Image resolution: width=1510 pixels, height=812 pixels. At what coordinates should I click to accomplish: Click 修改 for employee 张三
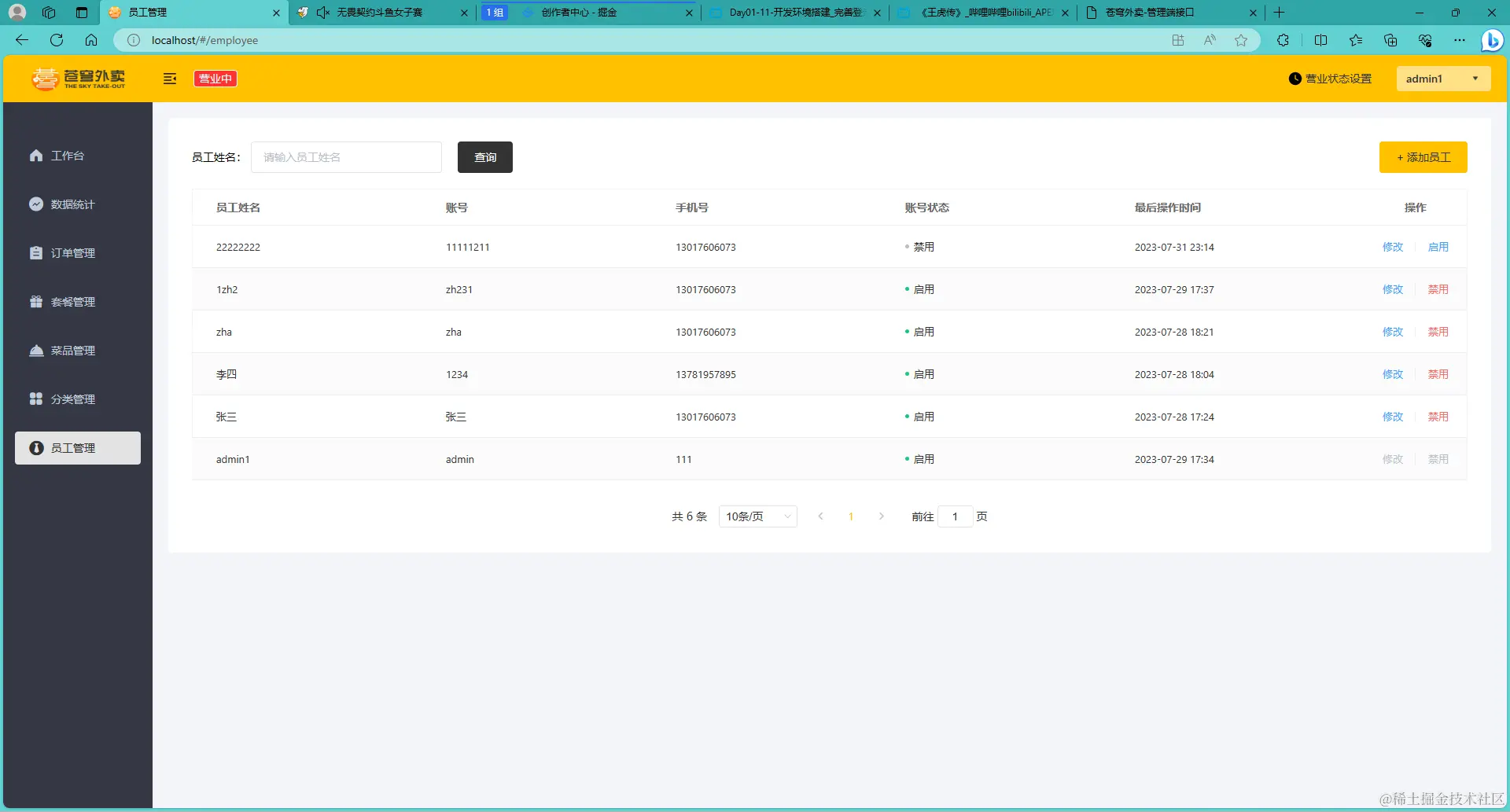click(1393, 417)
